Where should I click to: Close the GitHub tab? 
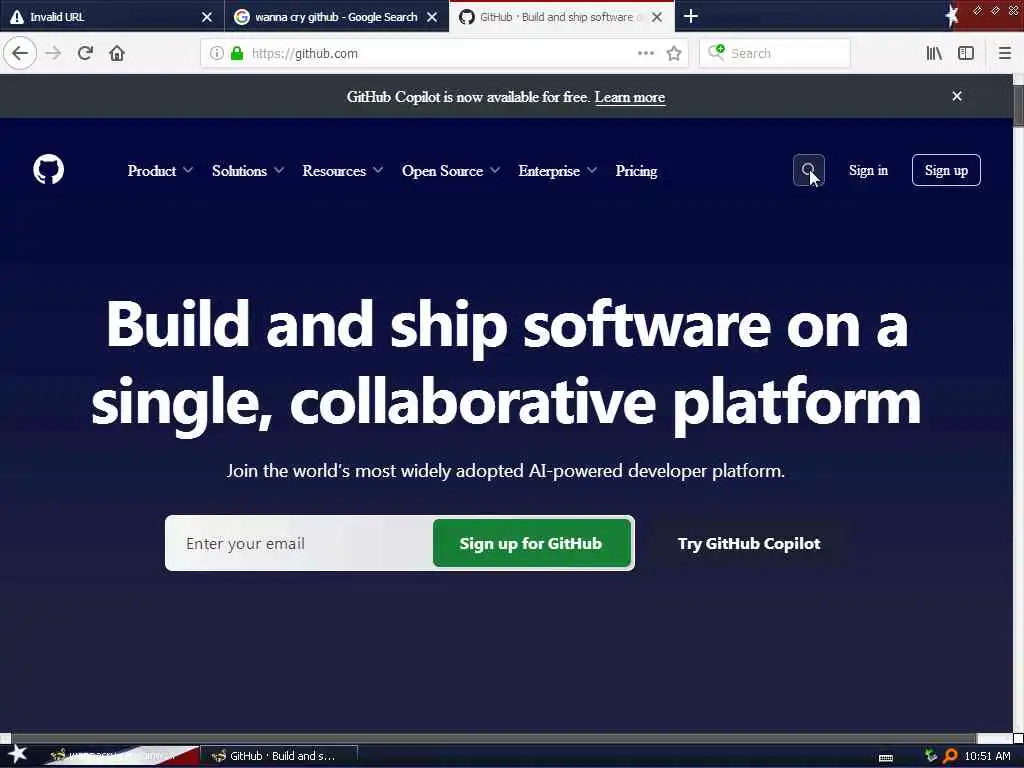(x=657, y=17)
